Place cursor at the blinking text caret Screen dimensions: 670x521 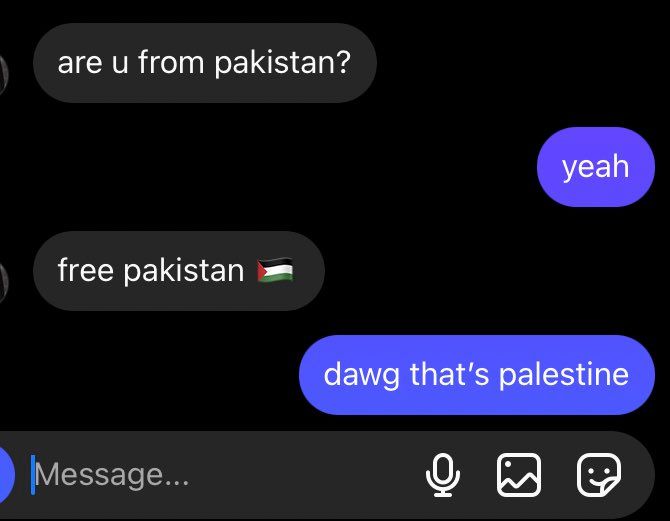point(33,475)
